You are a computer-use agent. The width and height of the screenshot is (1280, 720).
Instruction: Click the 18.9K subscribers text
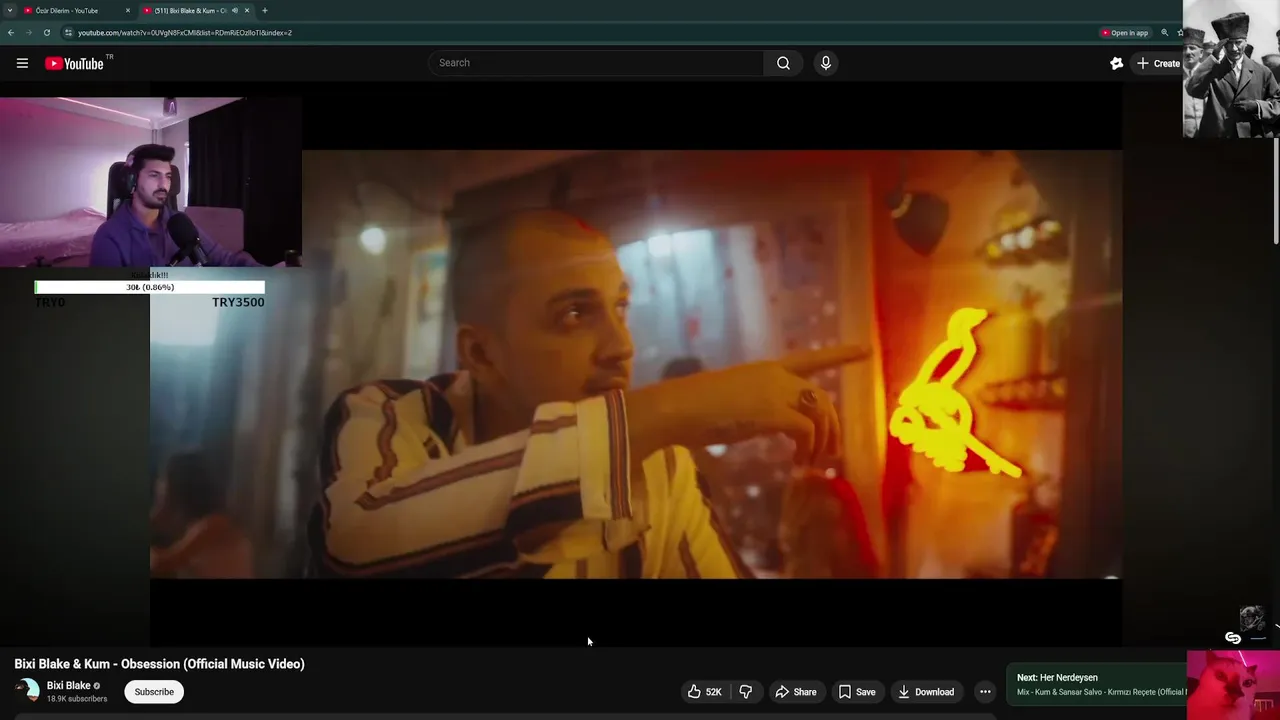pos(77,699)
